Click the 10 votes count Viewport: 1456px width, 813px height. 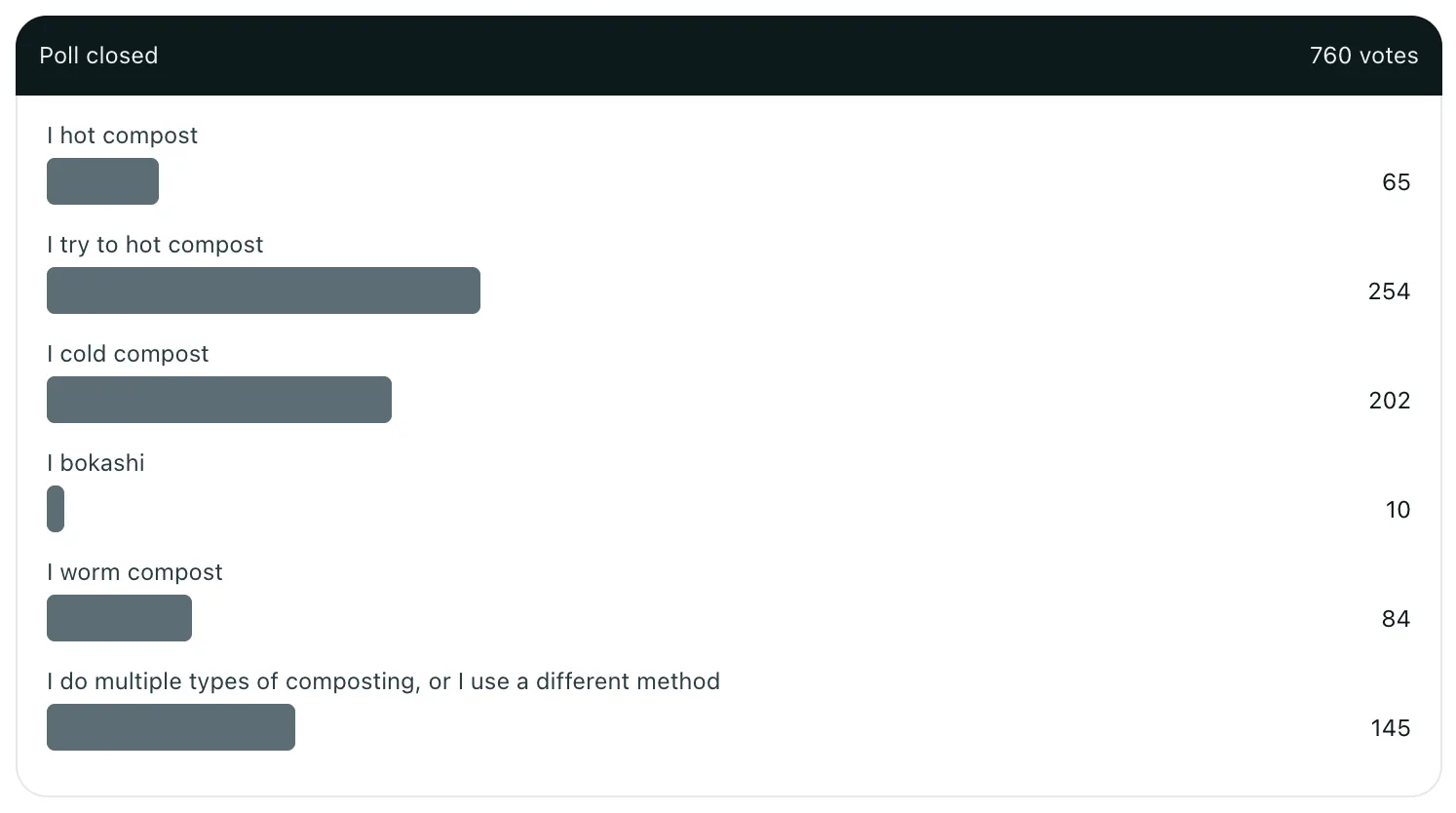click(x=1398, y=510)
